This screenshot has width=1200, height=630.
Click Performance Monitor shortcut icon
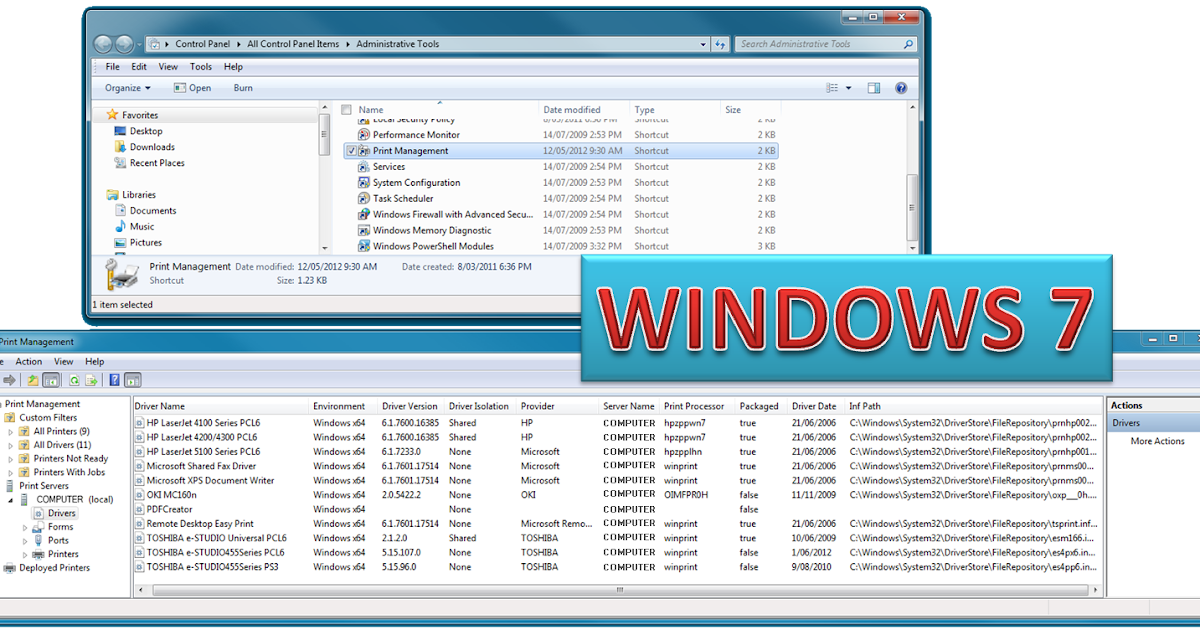point(365,134)
